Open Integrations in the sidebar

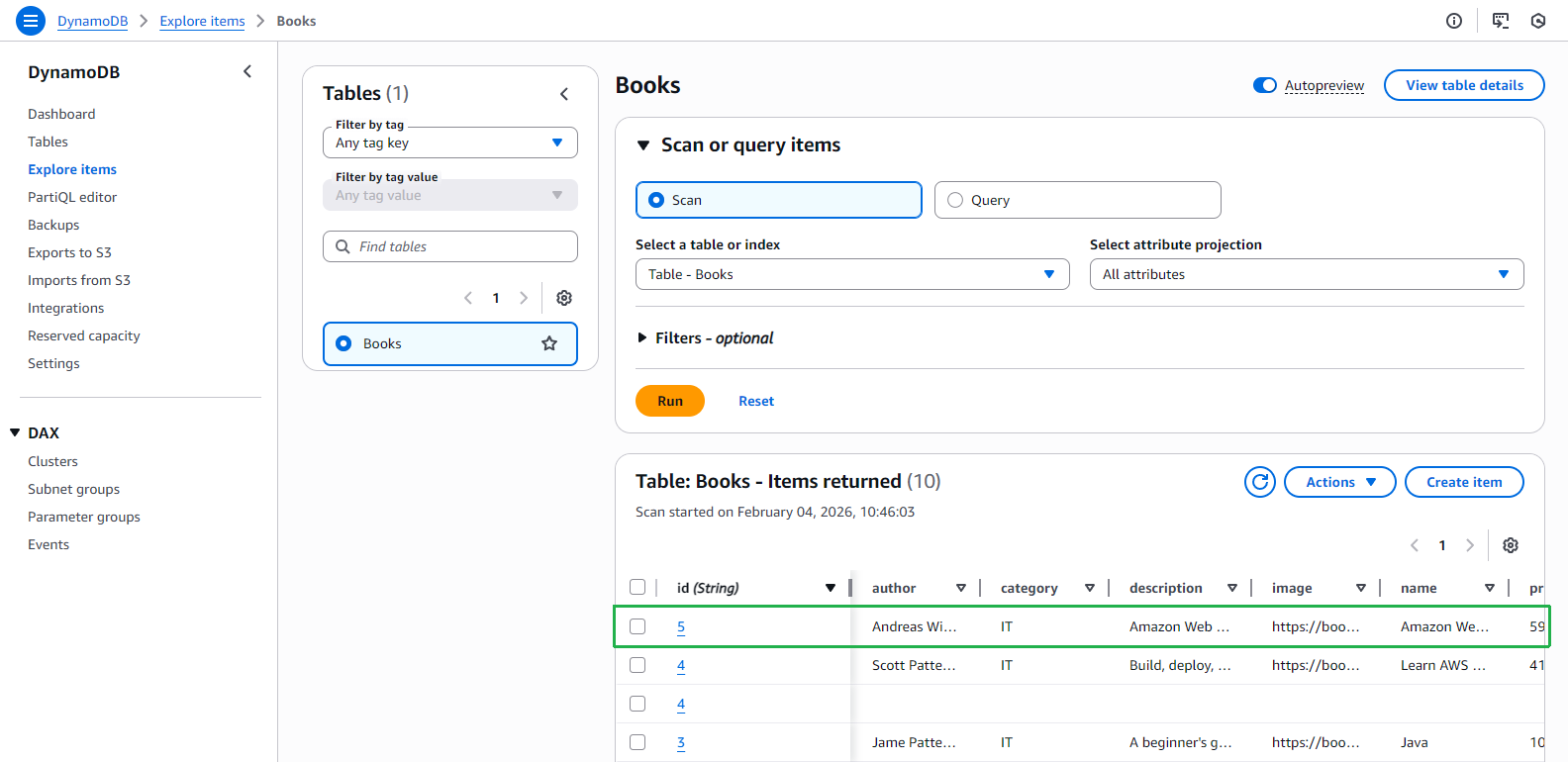click(65, 308)
